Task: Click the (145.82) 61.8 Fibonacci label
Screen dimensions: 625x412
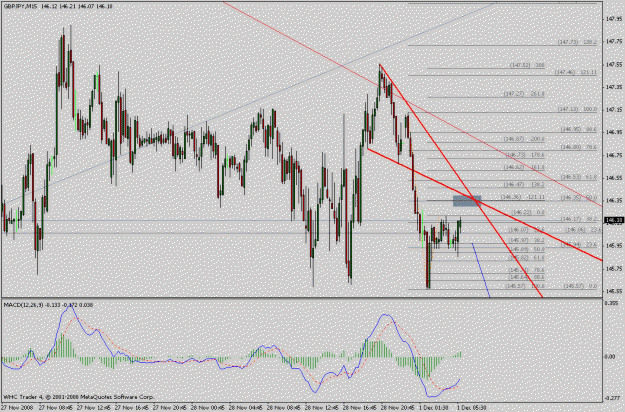Action: 526,258
